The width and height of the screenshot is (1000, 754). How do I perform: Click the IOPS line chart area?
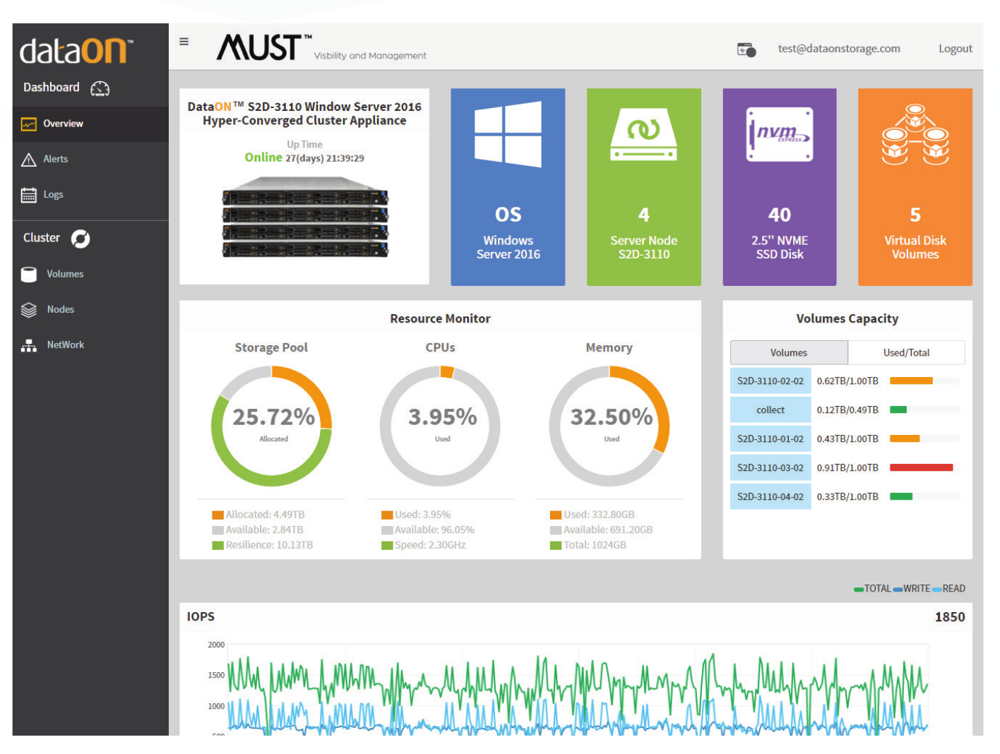pyautogui.click(x=577, y=690)
